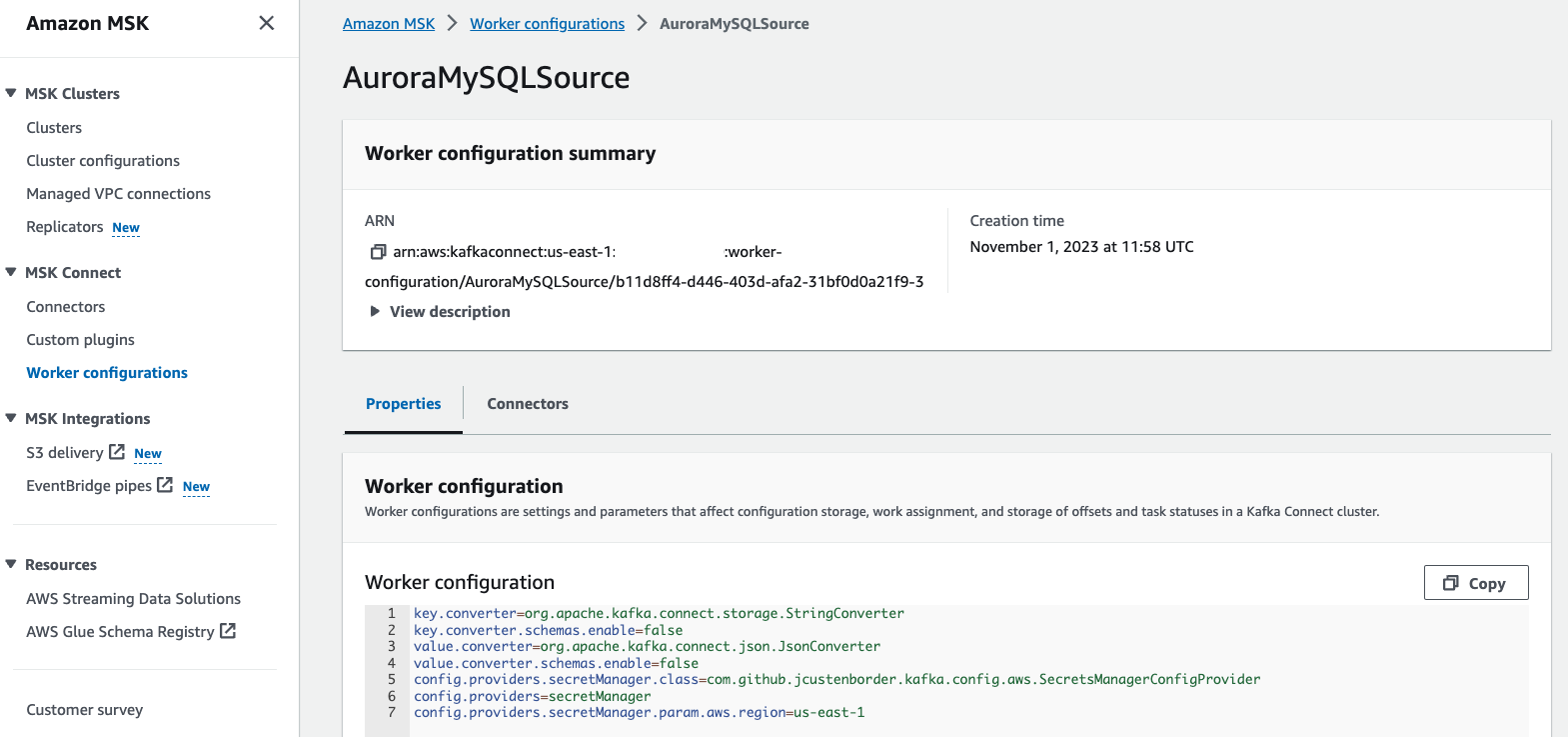Click line 5 secretManager.class config line
Screen dimensions: 1568x737
pyautogui.click(x=837, y=680)
